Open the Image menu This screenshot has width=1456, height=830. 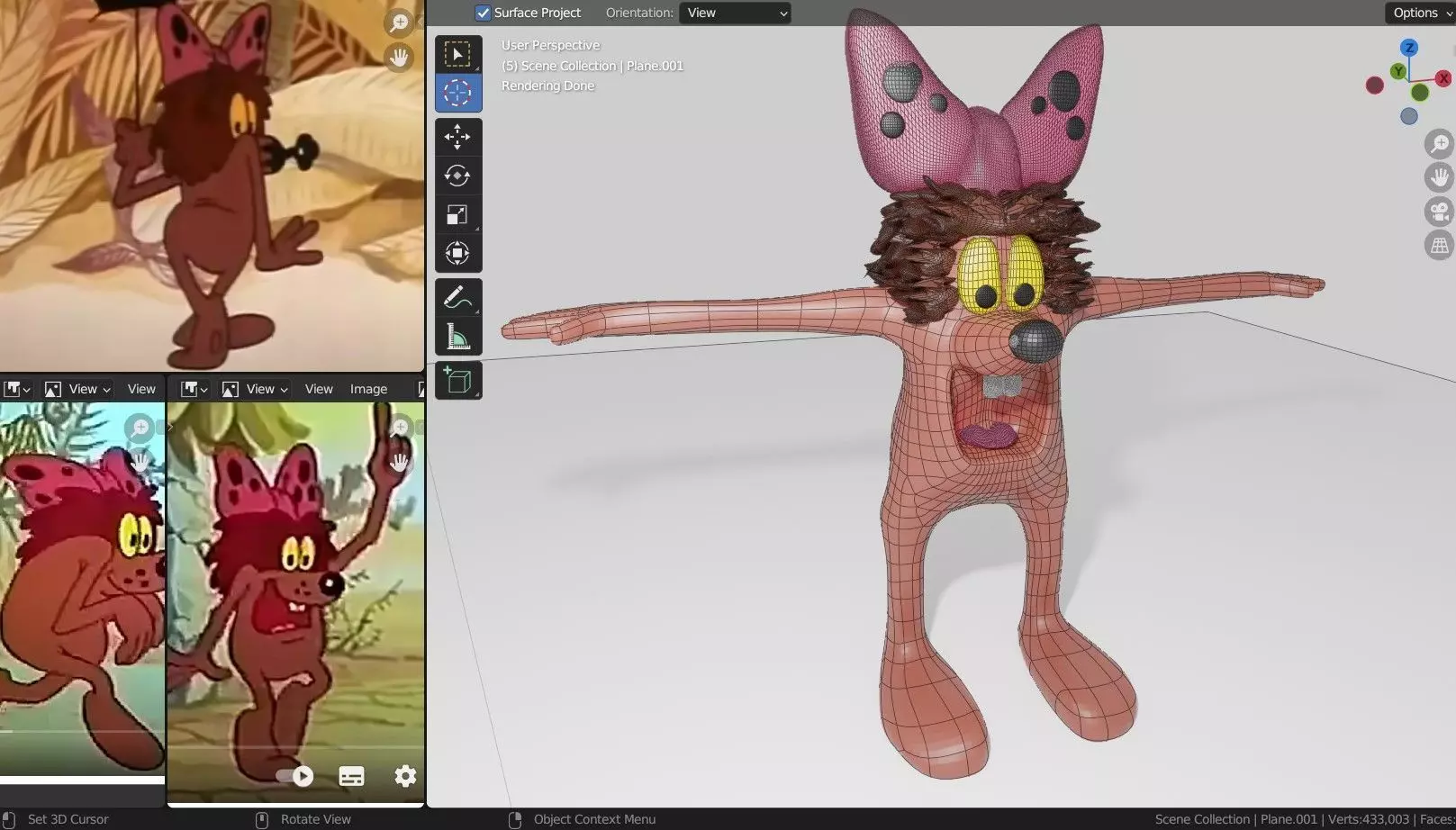pos(368,389)
